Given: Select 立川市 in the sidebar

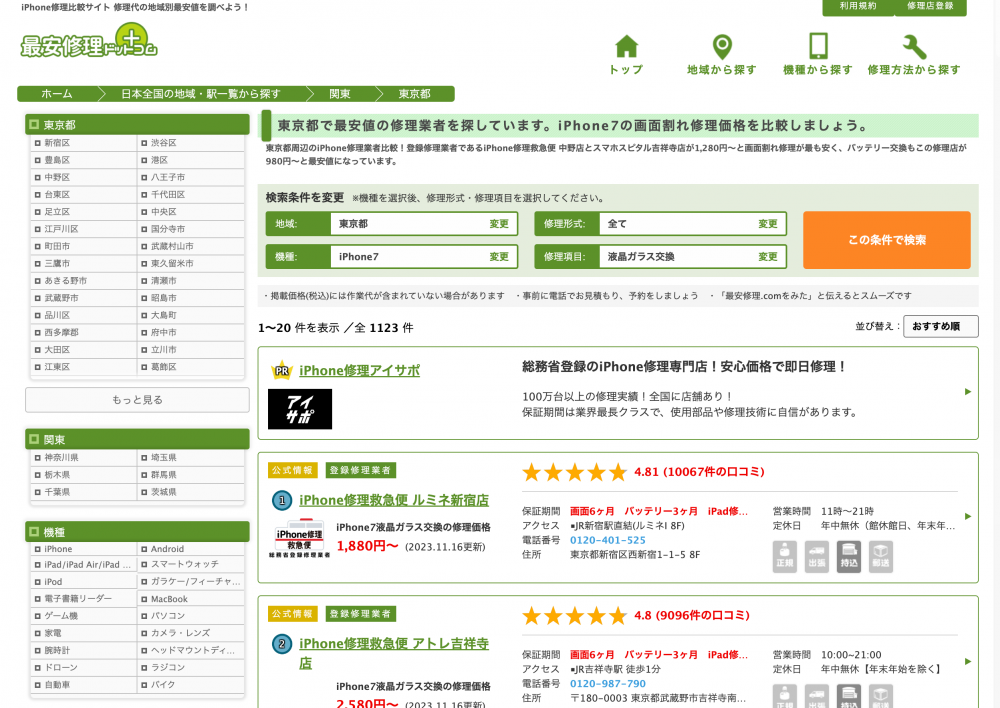Looking at the screenshot, I should pyautogui.click(x=164, y=350).
